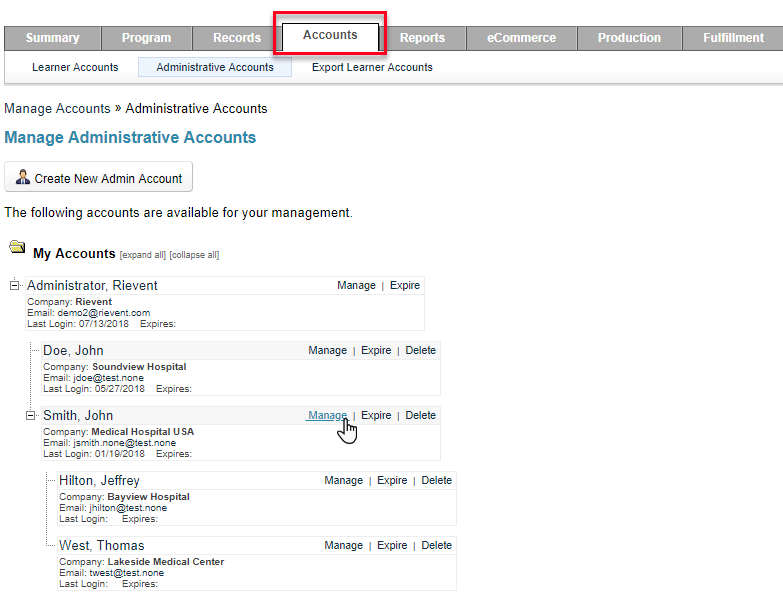
Task: Delete the Hilton, Jeffrey account
Action: click(x=436, y=480)
